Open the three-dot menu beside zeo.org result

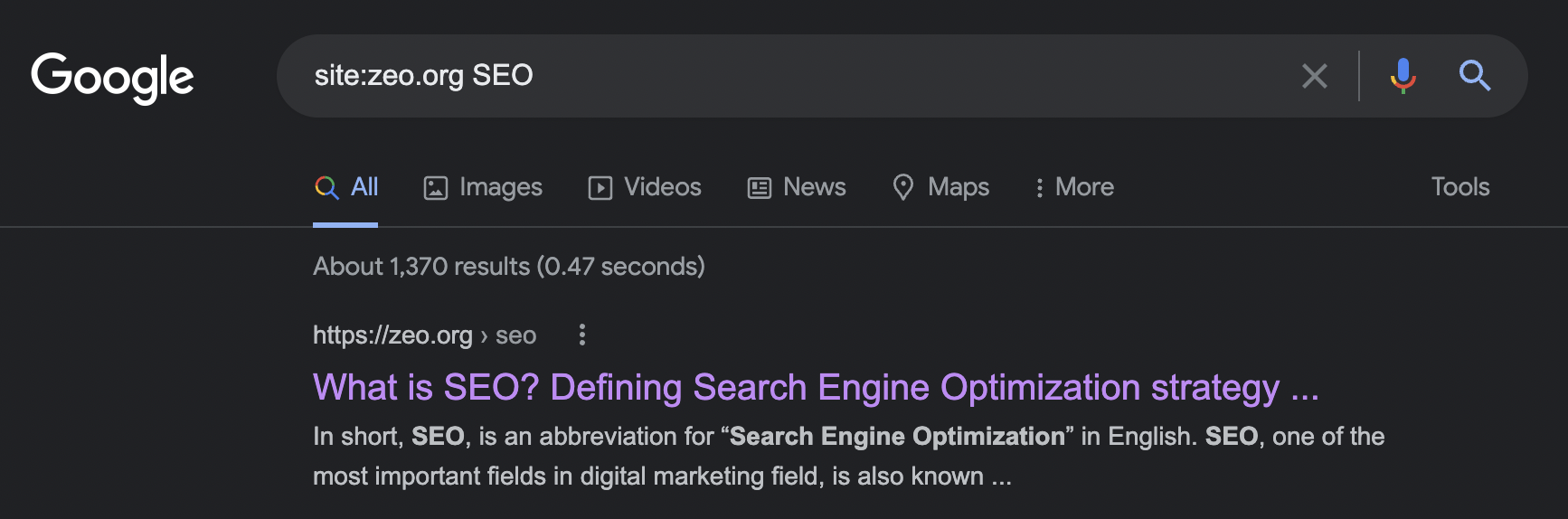(x=582, y=335)
